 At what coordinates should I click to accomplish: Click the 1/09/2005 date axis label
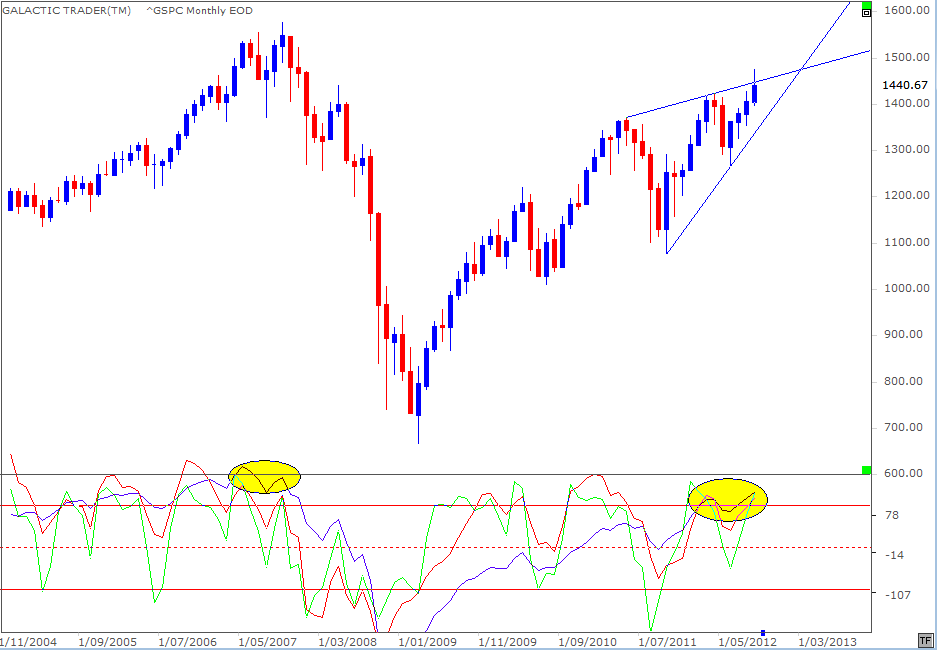point(108,642)
